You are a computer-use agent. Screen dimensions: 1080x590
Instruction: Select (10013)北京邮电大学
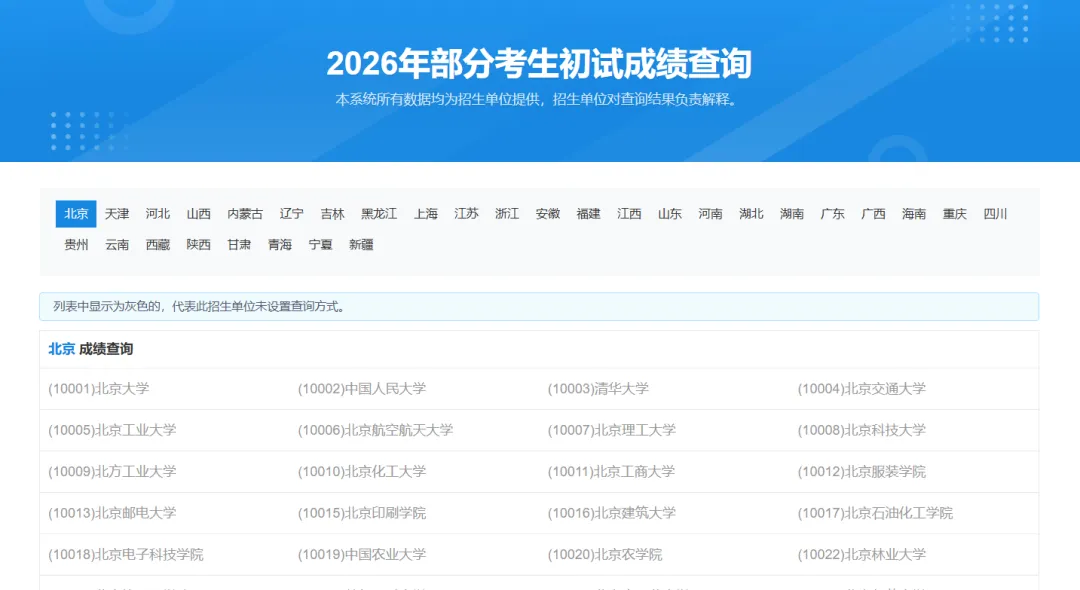(112, 513)
